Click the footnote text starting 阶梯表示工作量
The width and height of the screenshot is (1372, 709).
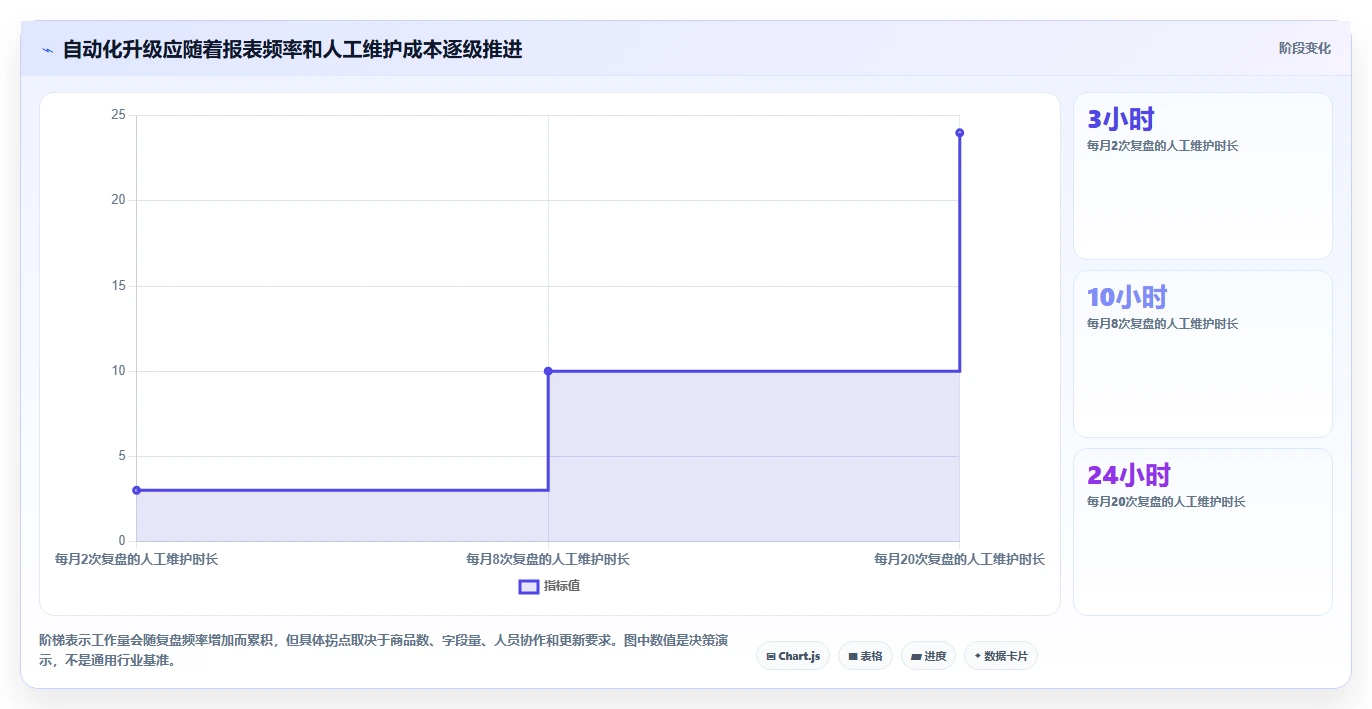[383, 650]
